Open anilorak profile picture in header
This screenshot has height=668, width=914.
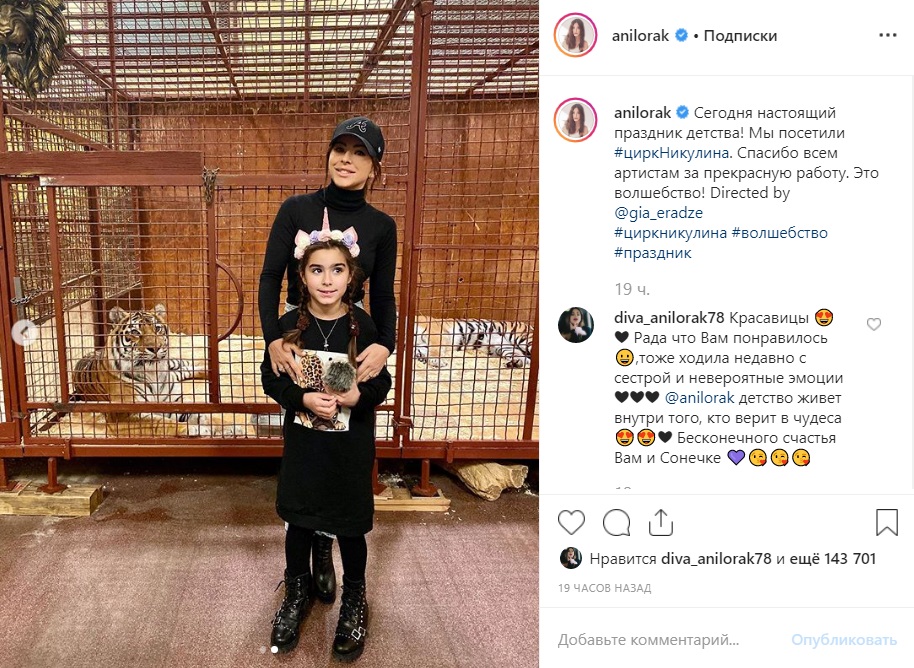[x=575, y=35]
